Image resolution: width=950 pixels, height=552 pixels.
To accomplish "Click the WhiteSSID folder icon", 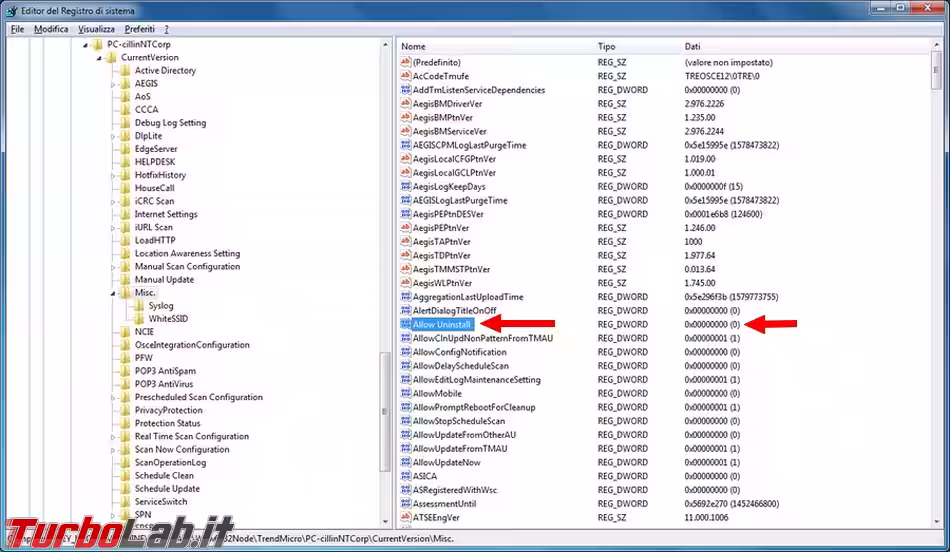I will pyautogui.click(x=139, y=319).
